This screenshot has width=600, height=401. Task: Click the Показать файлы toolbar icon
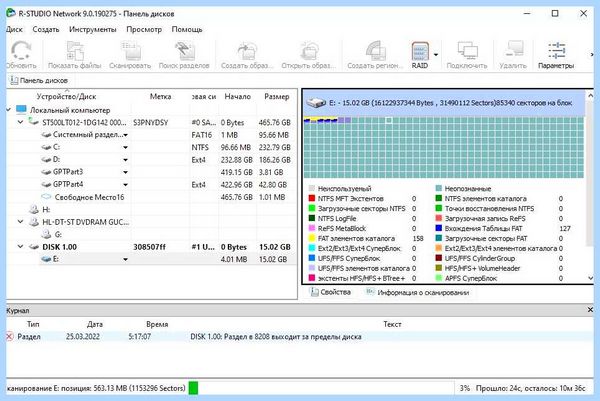pos(75,51)
